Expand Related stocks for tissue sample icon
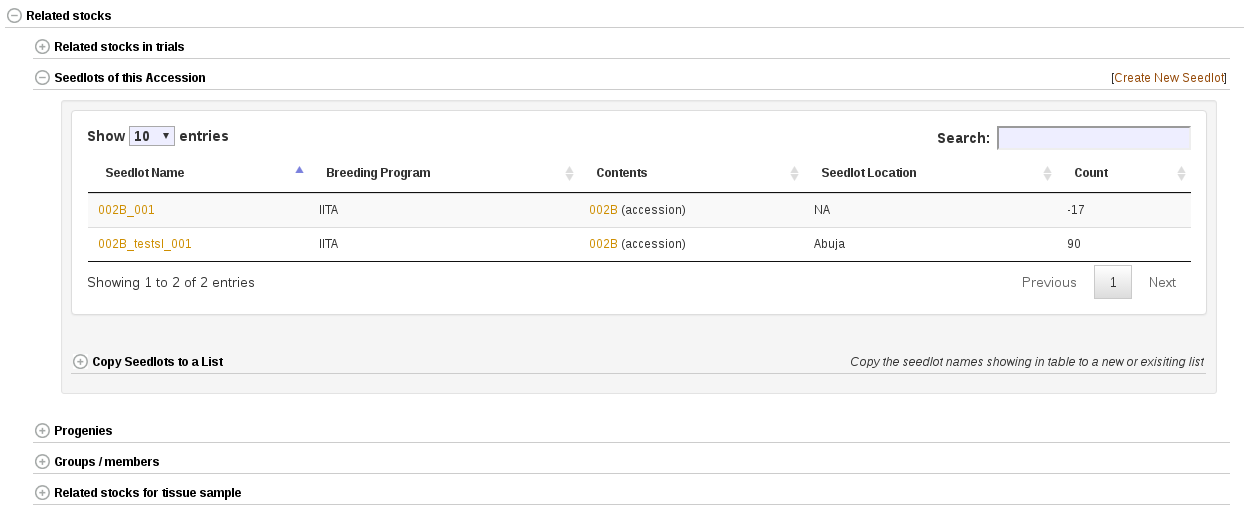The height and width of the screenshot is (523, 1254). click(42, 493)
